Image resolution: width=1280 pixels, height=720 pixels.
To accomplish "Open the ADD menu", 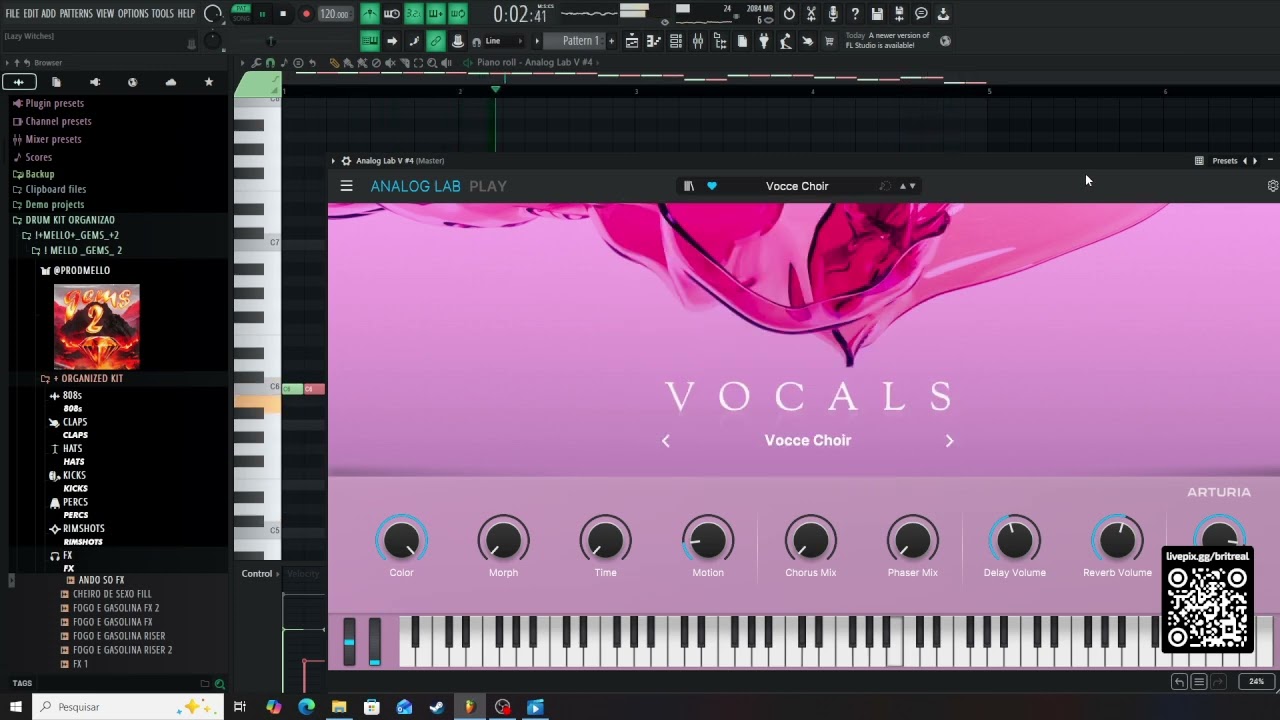I will [48, 14].
